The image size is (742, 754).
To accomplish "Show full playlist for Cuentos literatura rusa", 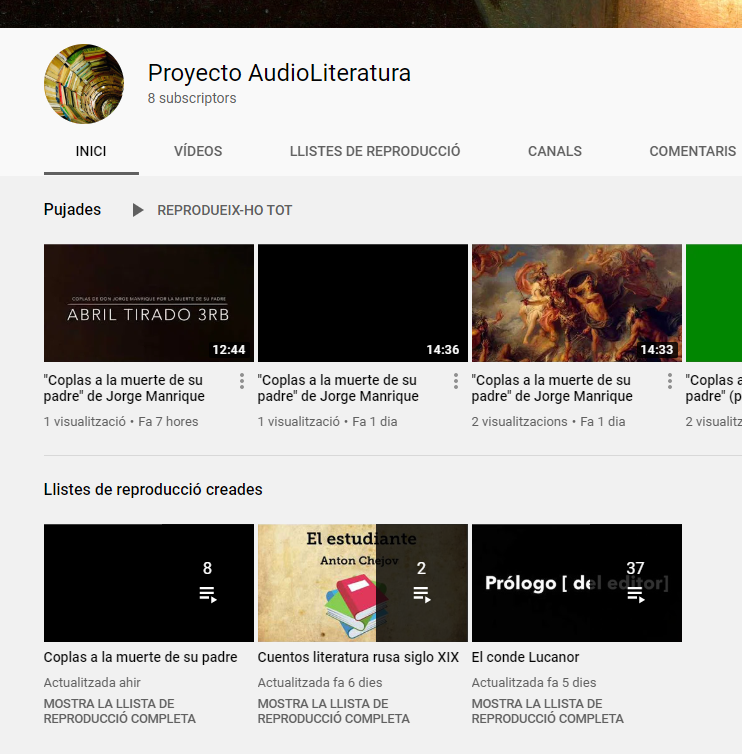I will tap(333, 711).
